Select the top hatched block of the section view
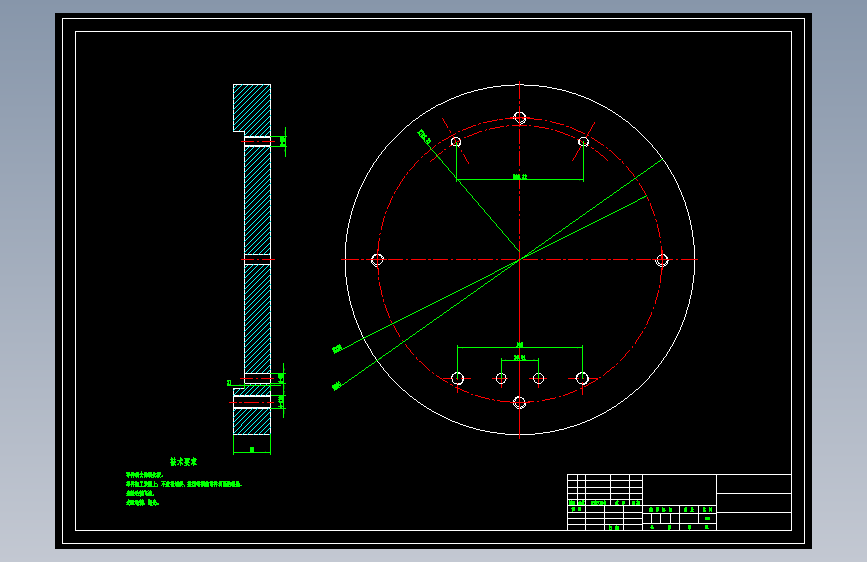This screenshot has height=562, width=867. click(252, 110)
